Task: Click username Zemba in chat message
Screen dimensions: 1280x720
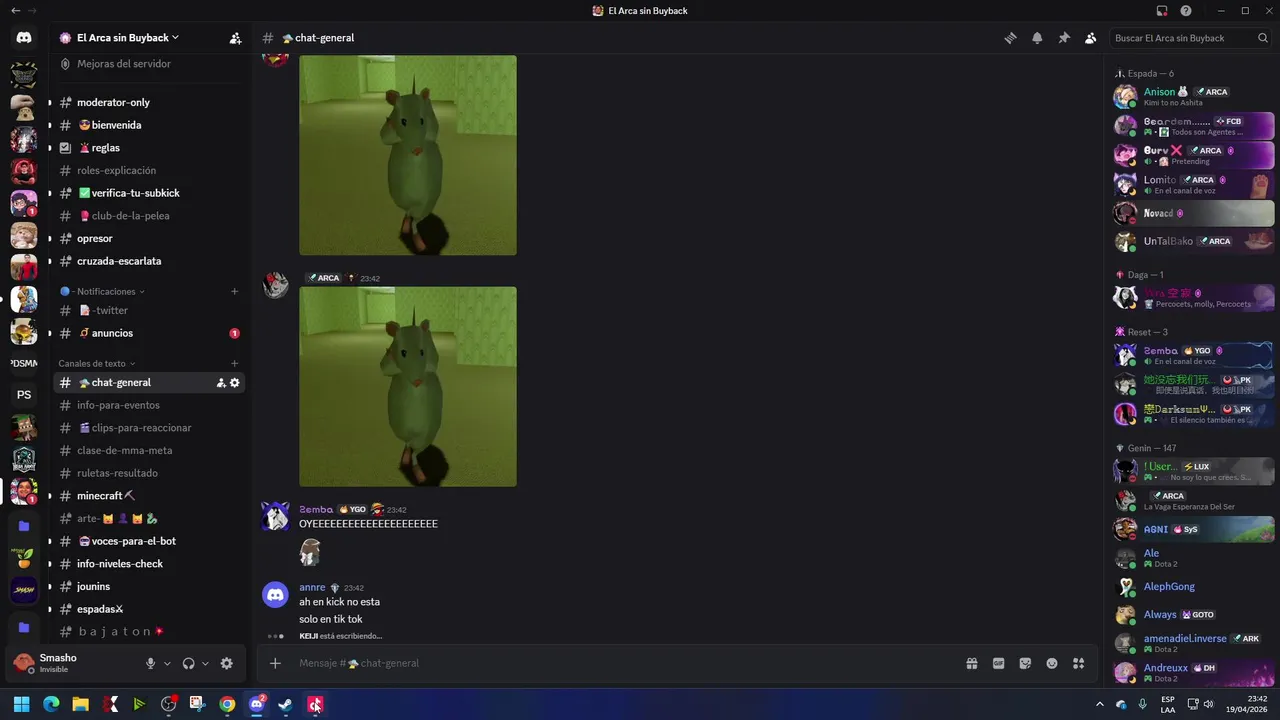Action: [316, 509]
